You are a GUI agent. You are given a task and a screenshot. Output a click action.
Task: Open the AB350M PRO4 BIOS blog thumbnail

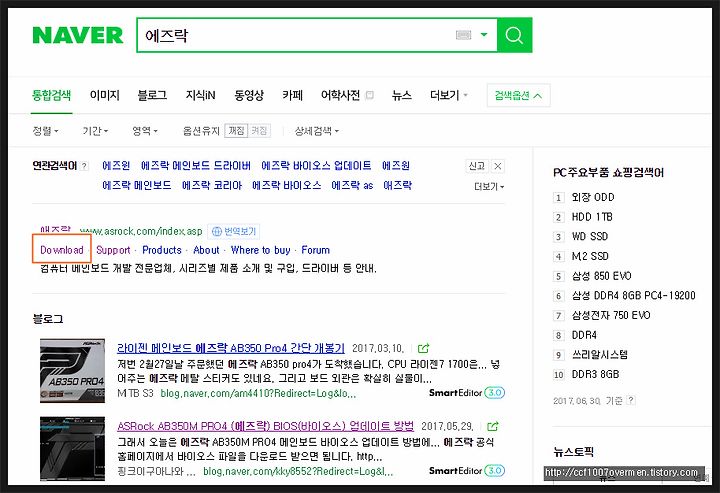pyautogui.click(x=72, y=449)
